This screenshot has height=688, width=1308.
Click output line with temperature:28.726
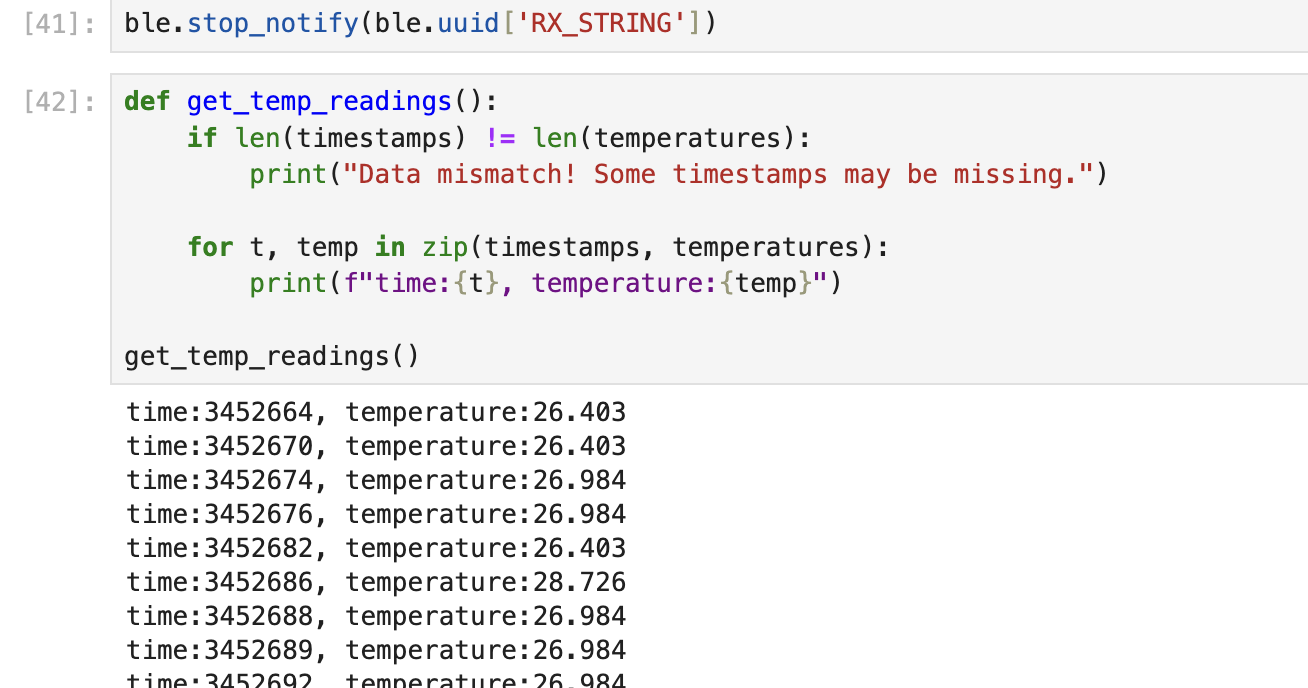[x=376, y=582]
